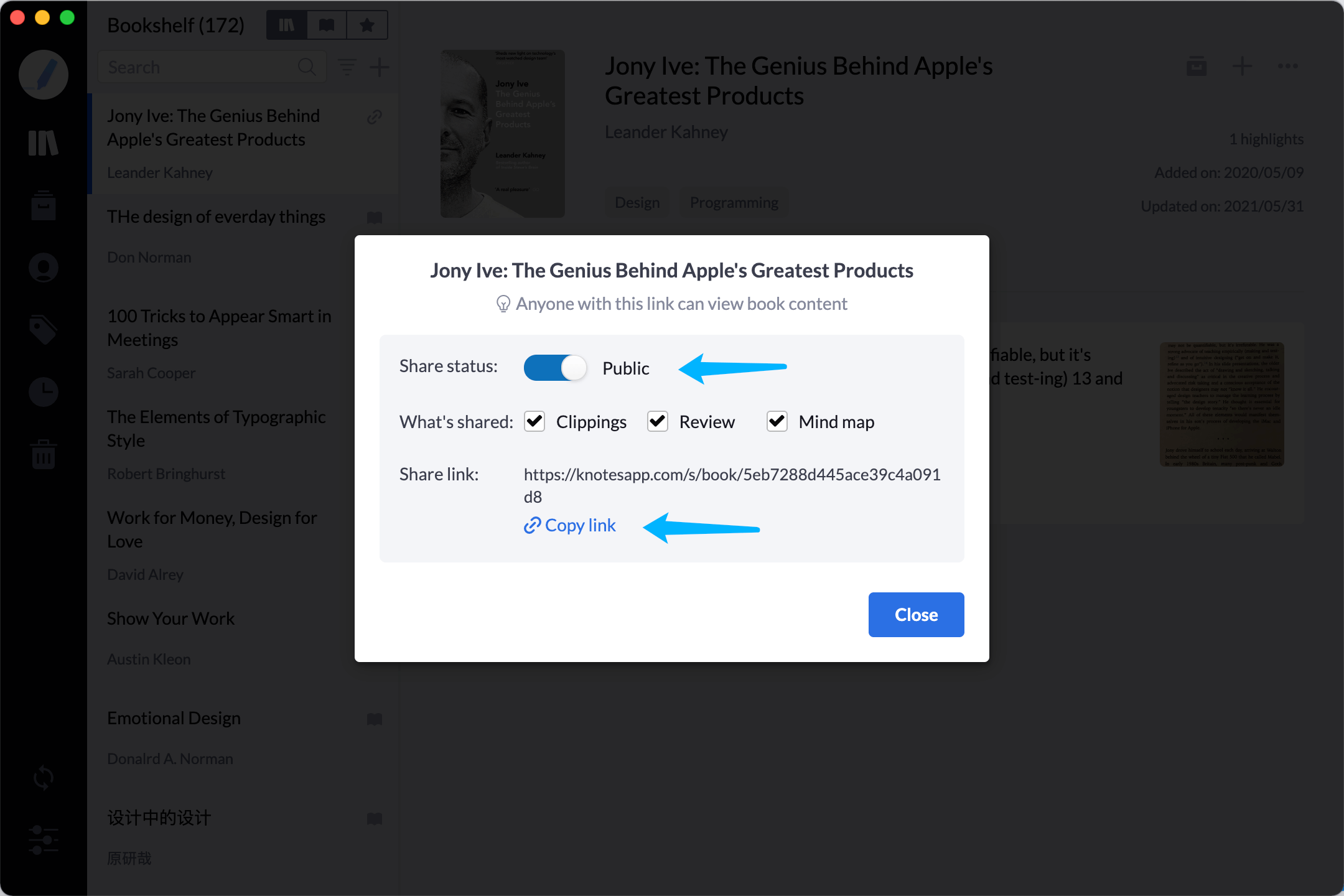Switch to the open book reading tab

click(x=327, y=25)
